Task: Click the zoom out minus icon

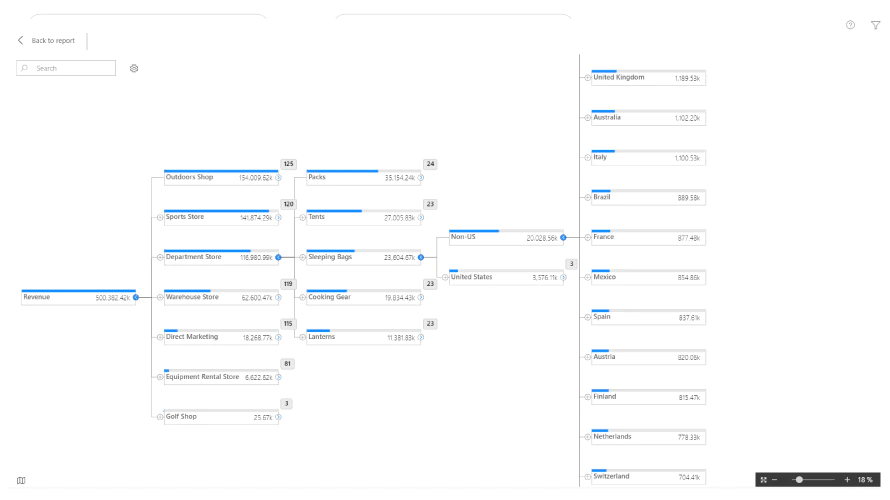Action: click(774, 480)
